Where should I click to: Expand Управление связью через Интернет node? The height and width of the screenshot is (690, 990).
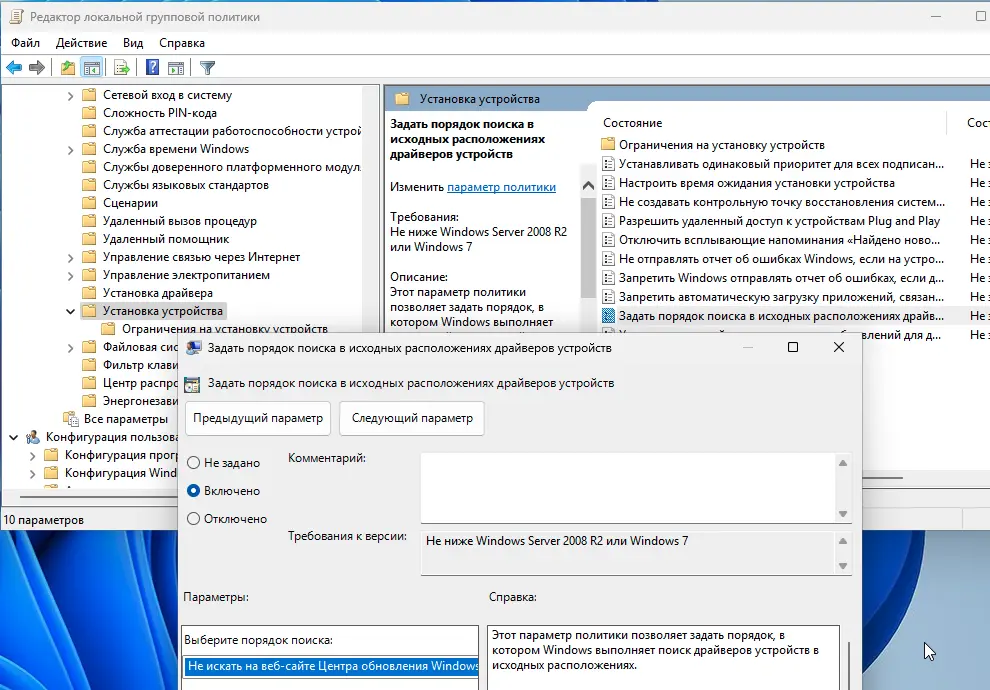point(70,258)
